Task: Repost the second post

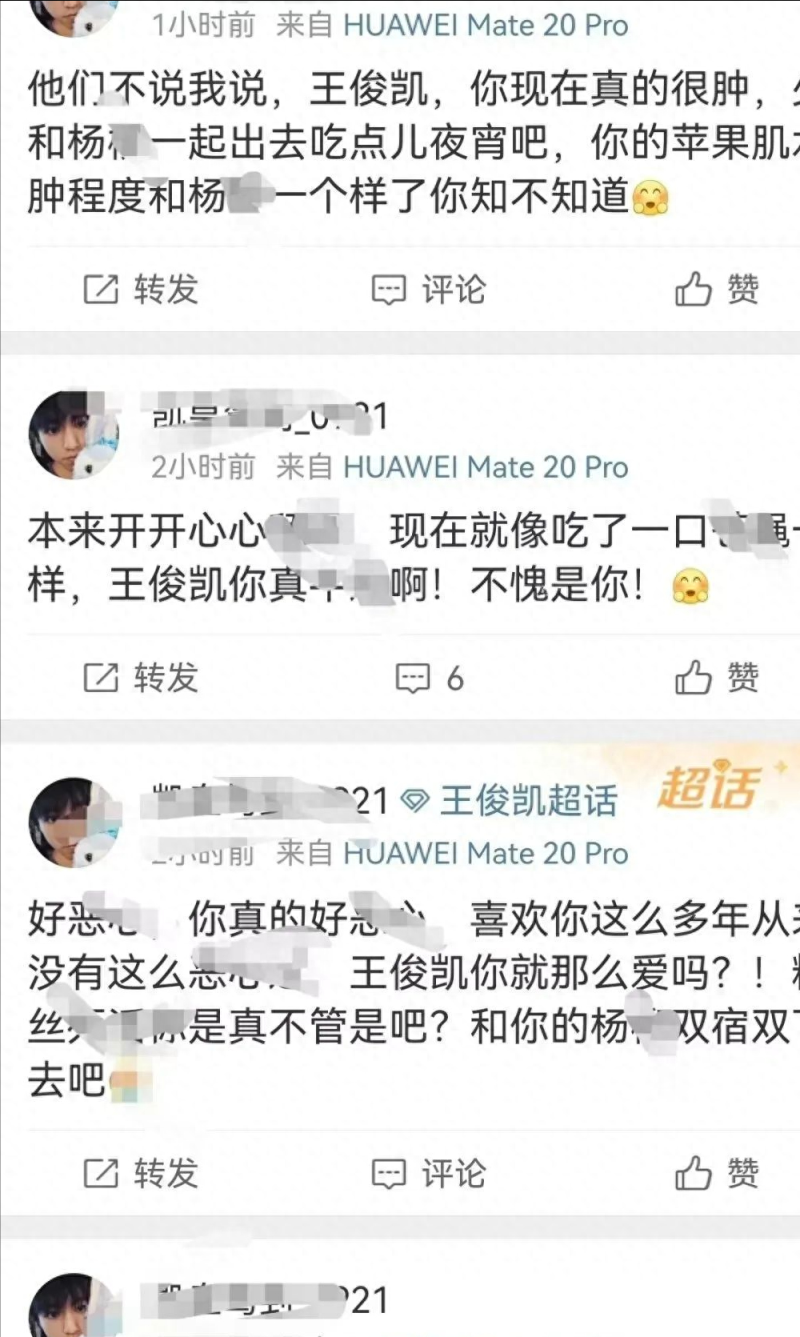Action: click(141, 679)
